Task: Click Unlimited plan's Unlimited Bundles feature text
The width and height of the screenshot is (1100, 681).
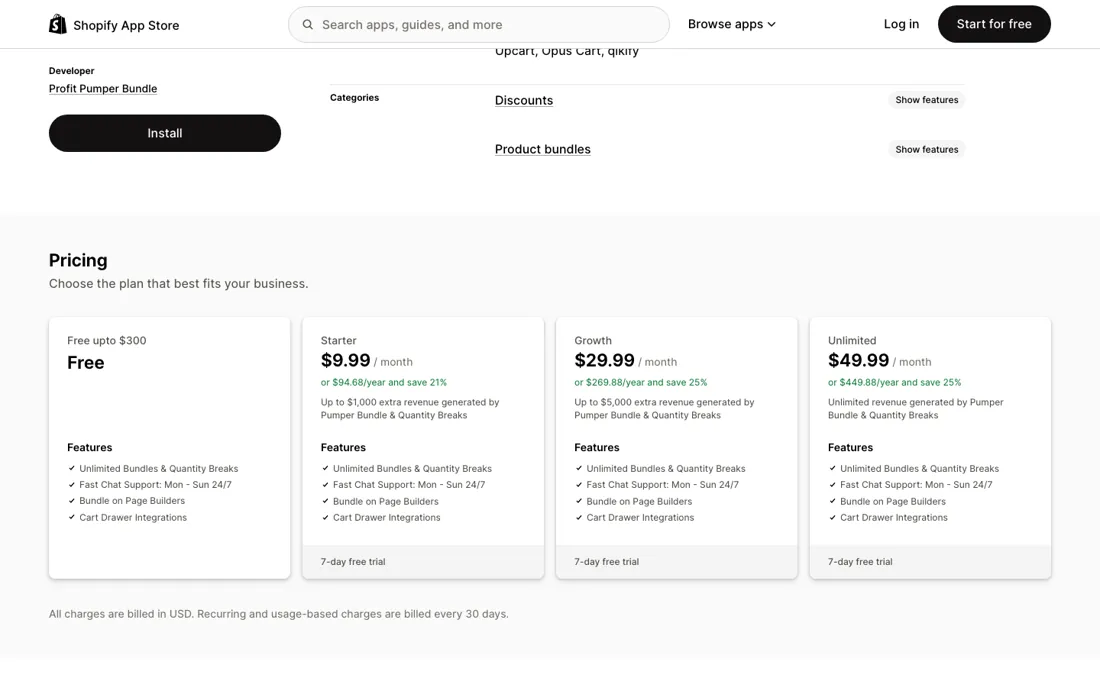Action: (x=919, y=468)
